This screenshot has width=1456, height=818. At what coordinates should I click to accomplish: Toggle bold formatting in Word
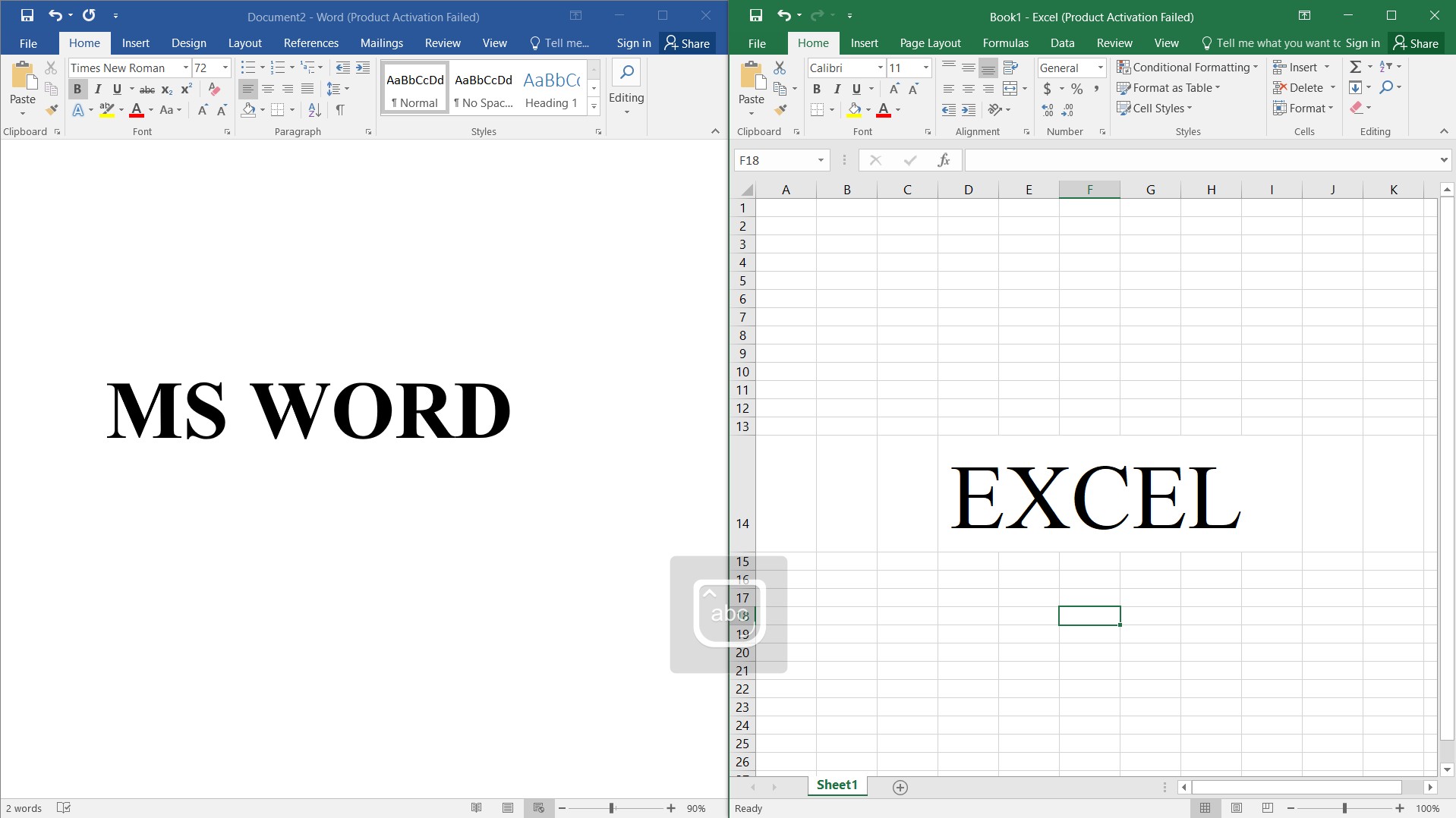[77, 89]
